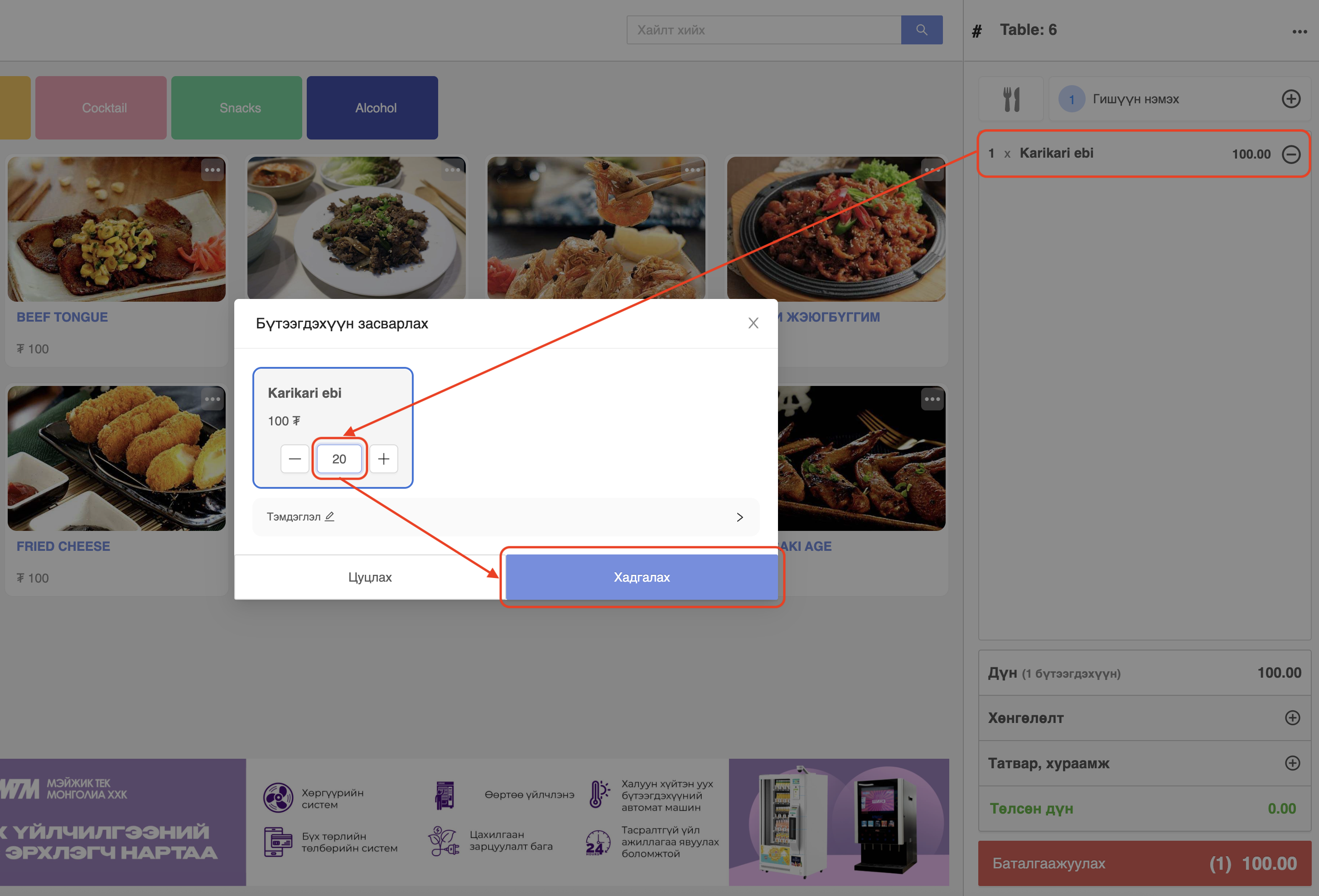Click the fork and knife dine-in icon
1319x896 pixels.
1011,99
